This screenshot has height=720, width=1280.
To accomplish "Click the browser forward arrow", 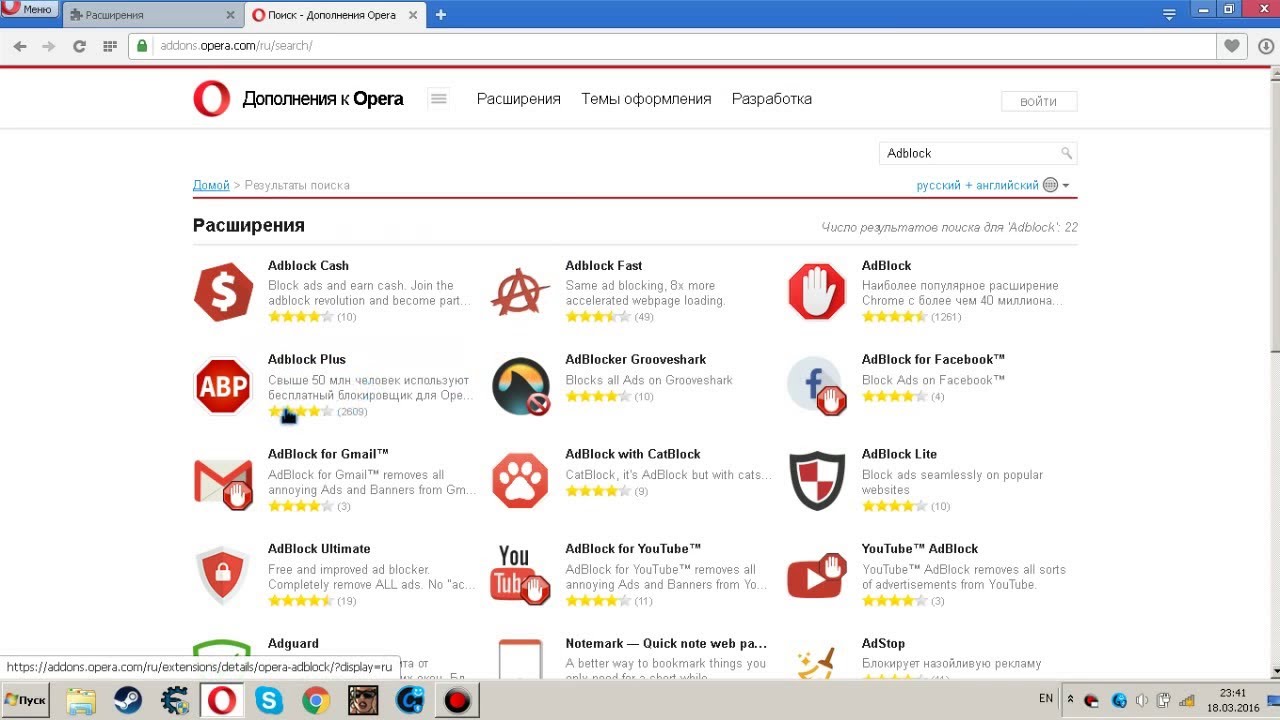I will (49, 46).
